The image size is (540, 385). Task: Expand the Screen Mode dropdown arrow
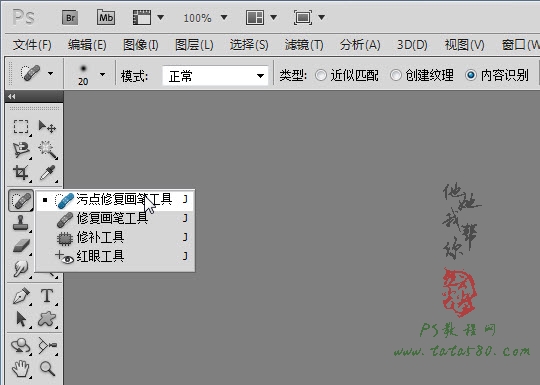pos(321,17)
